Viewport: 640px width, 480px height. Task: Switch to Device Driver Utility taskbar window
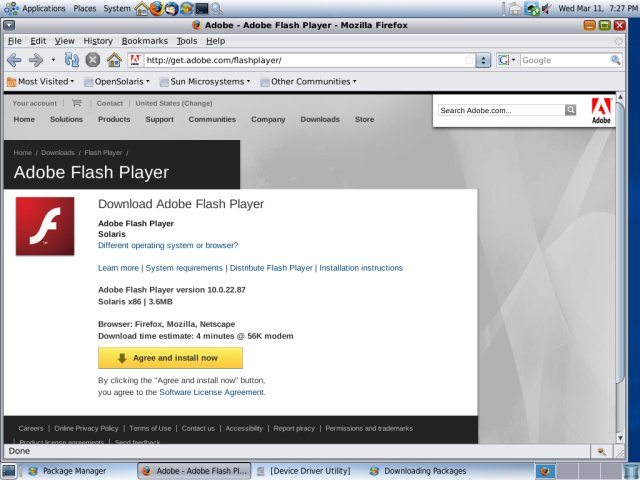[303, 471]
